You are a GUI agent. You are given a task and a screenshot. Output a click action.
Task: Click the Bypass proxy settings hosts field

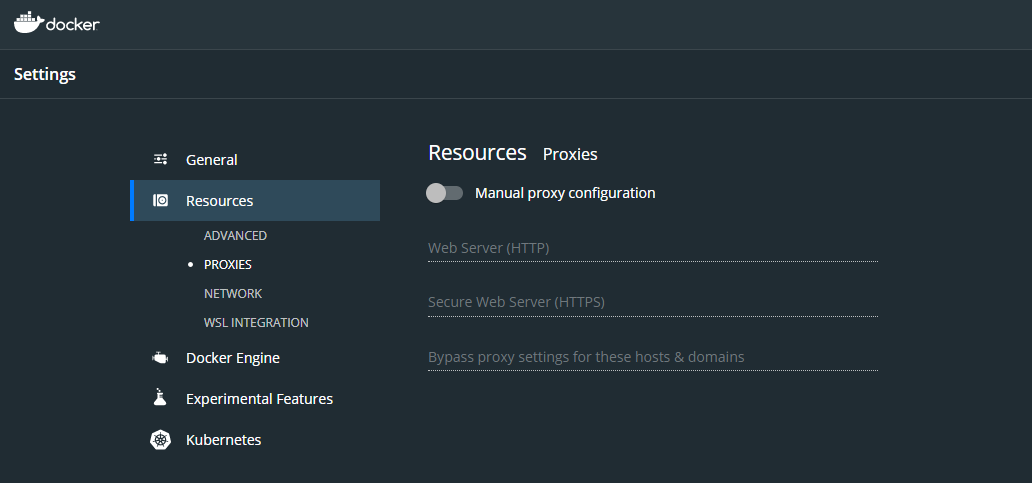pos(653,357)
